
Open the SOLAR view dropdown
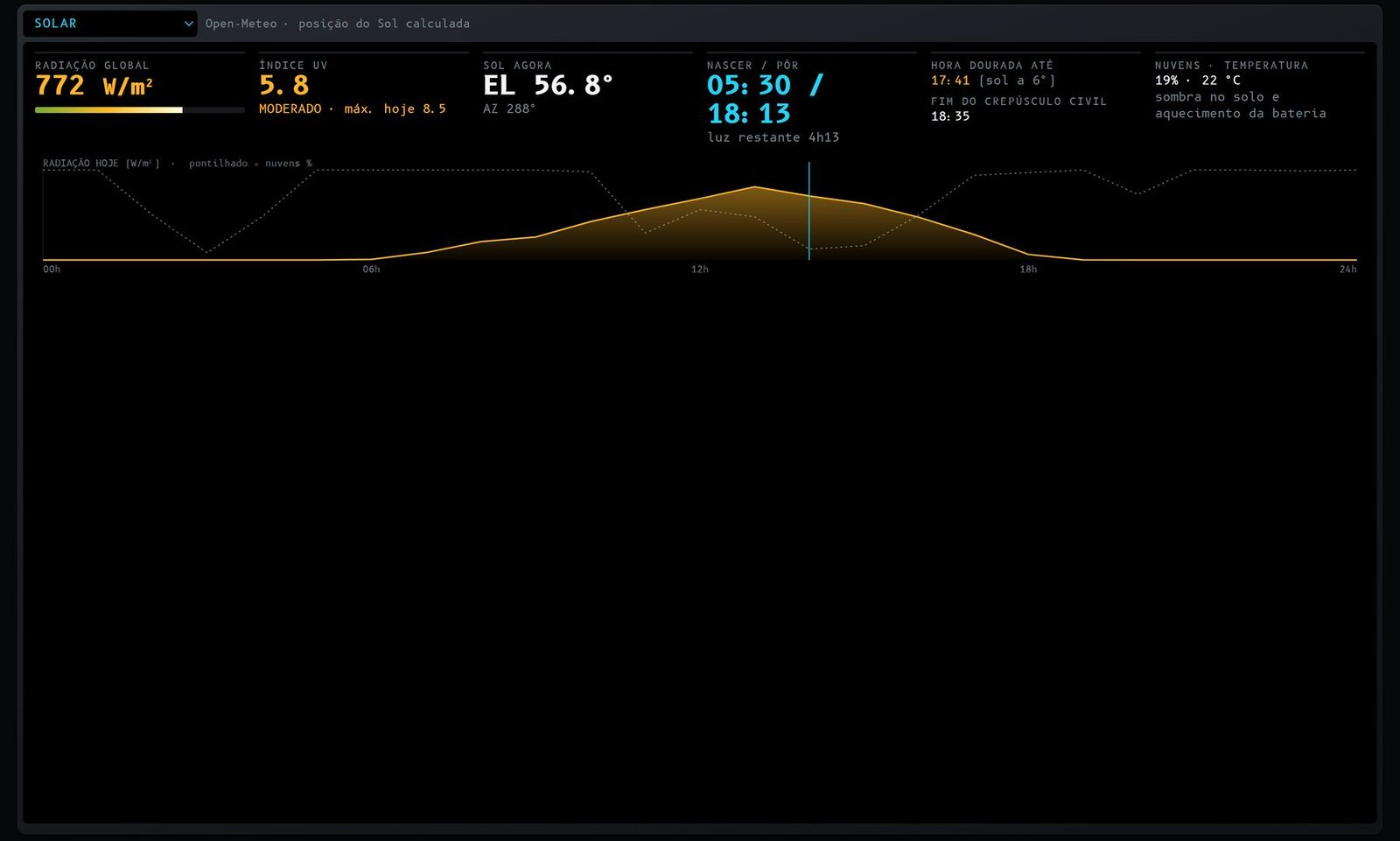[x=110, y=24]
